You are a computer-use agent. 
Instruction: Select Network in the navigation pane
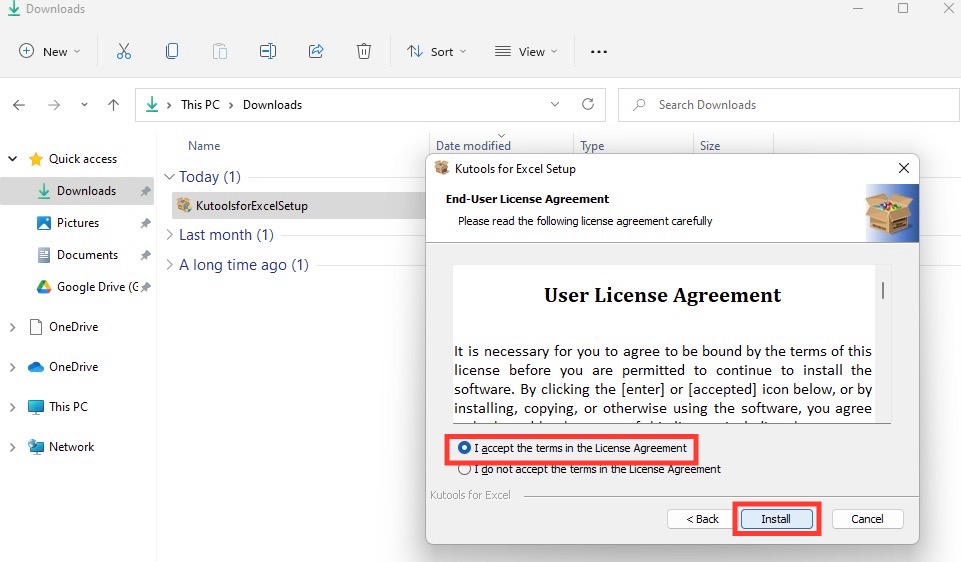coord(61,447)
